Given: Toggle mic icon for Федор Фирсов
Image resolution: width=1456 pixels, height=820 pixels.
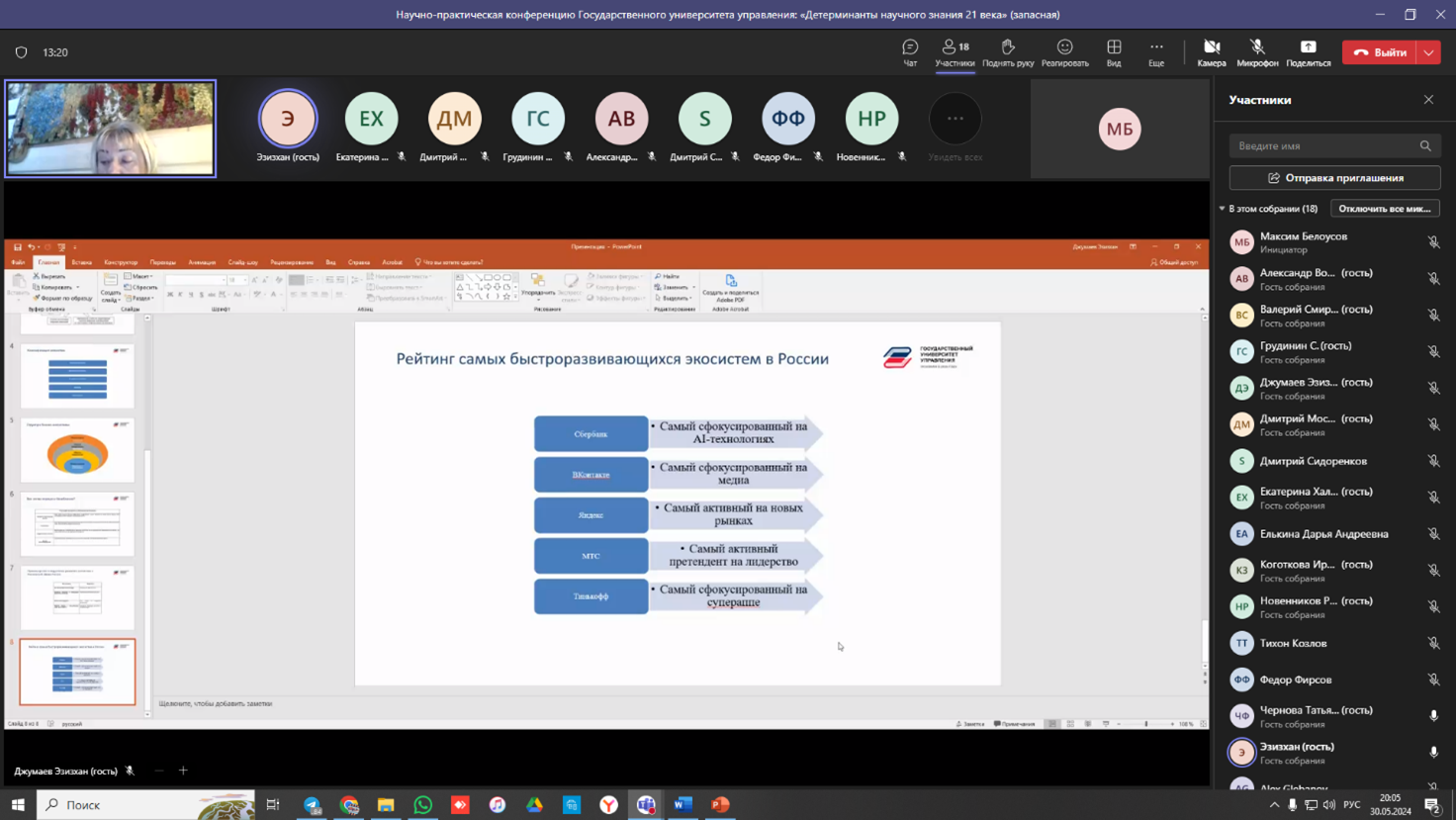Looking at the screenshot, I should pos(1433,680).
